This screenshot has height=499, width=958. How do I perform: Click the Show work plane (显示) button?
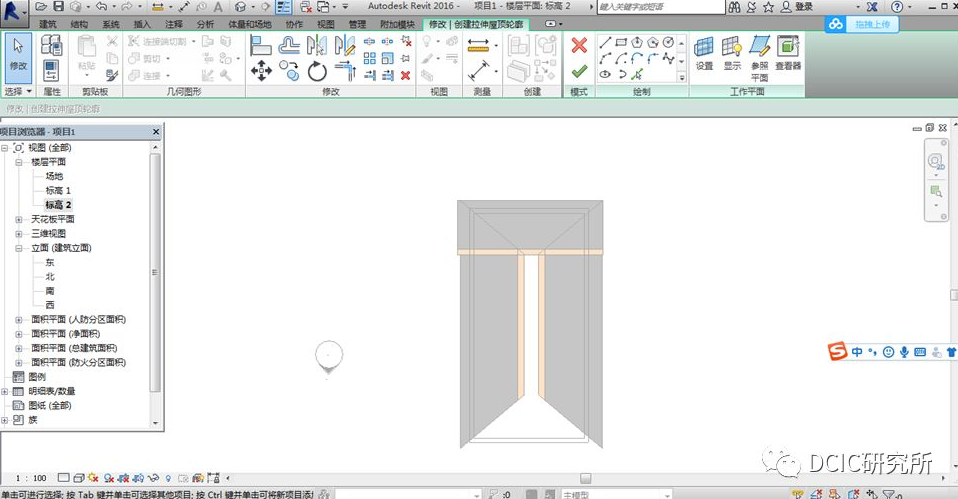[731, 54]
